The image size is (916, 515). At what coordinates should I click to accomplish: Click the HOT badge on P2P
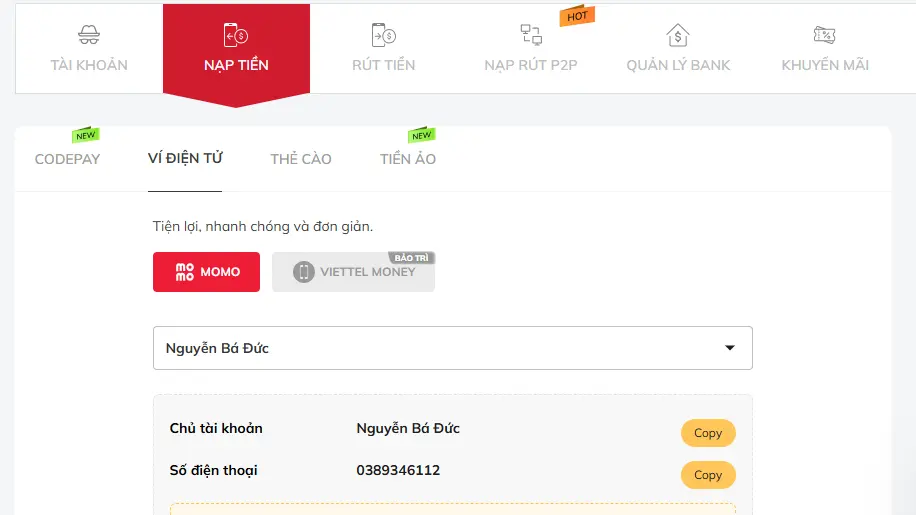click(577, 16)
